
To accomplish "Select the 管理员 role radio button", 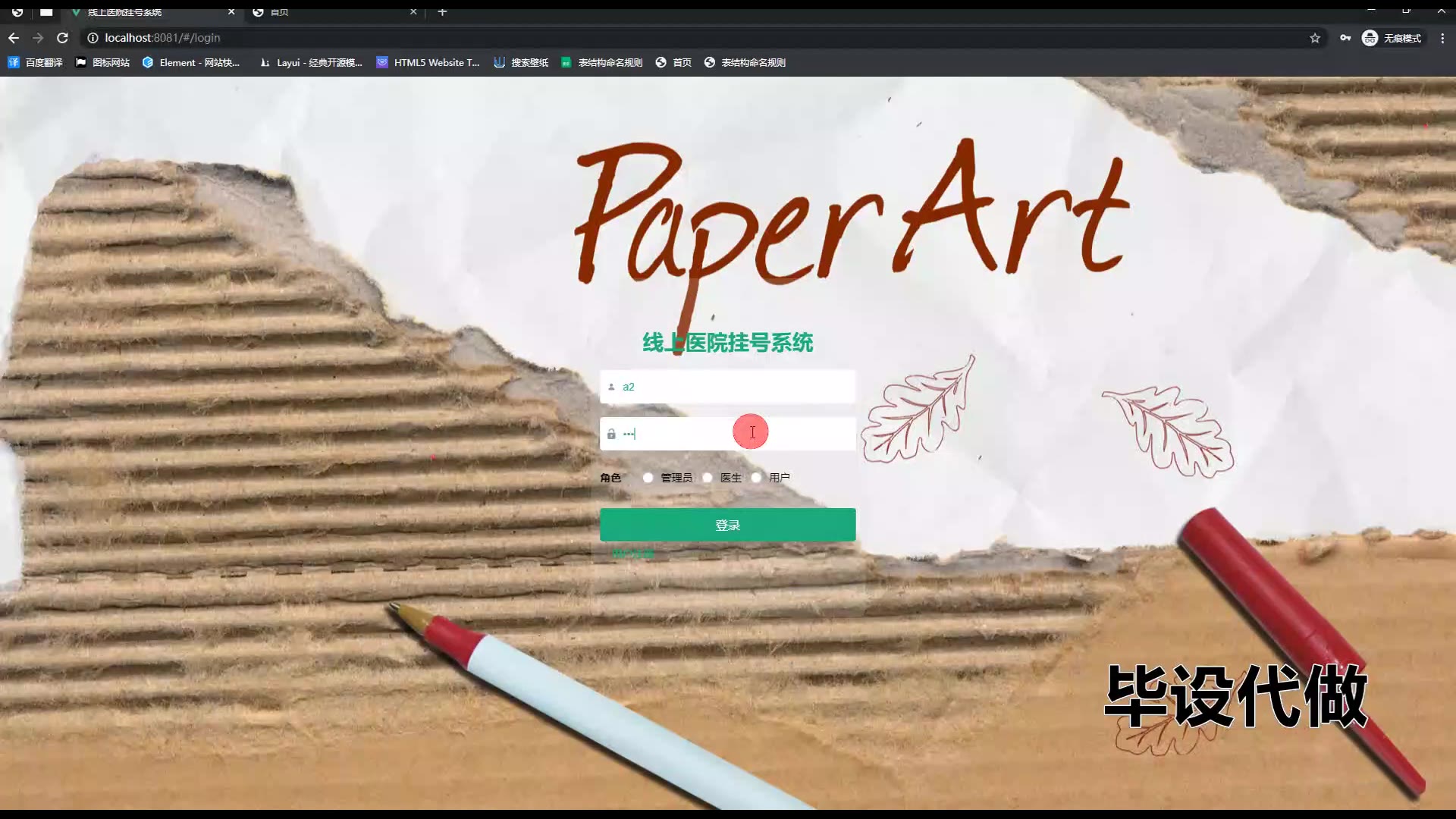I will click(x=648, y=478).
